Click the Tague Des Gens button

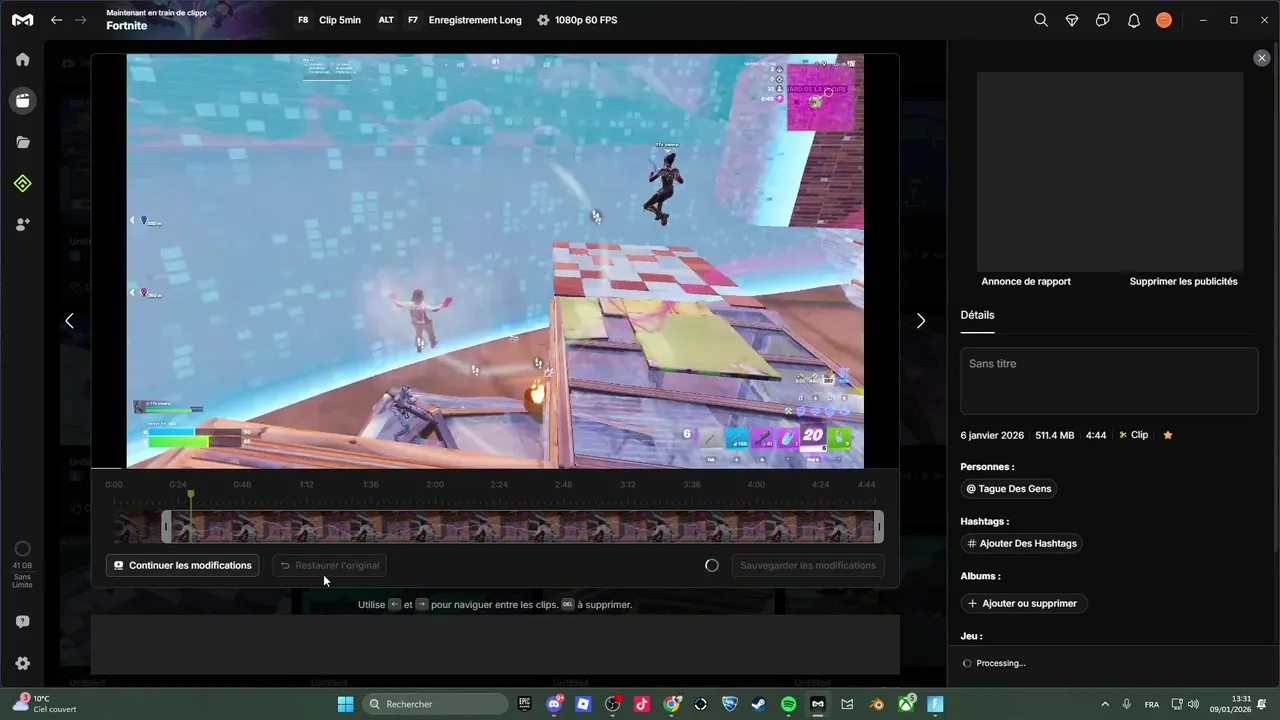pyautogui.click(x=1008, y=489)
